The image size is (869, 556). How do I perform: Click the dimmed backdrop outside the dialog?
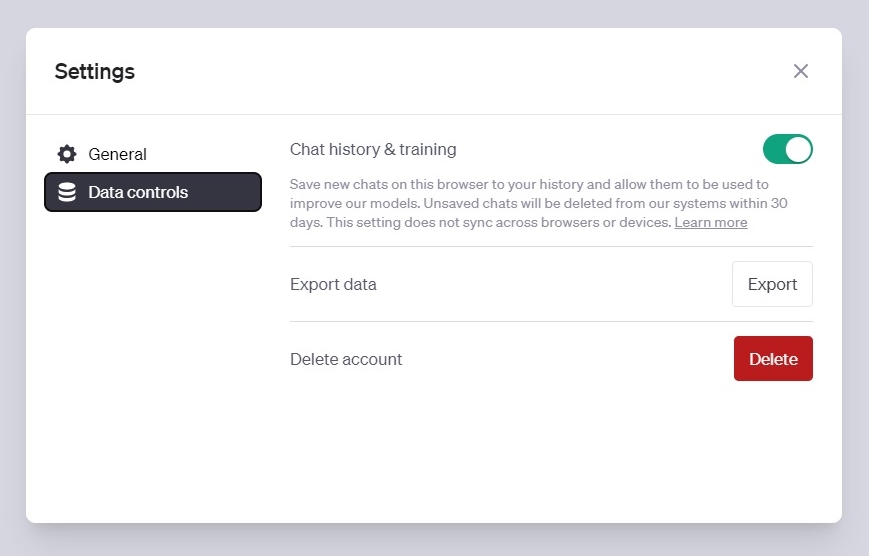(434, 539)
